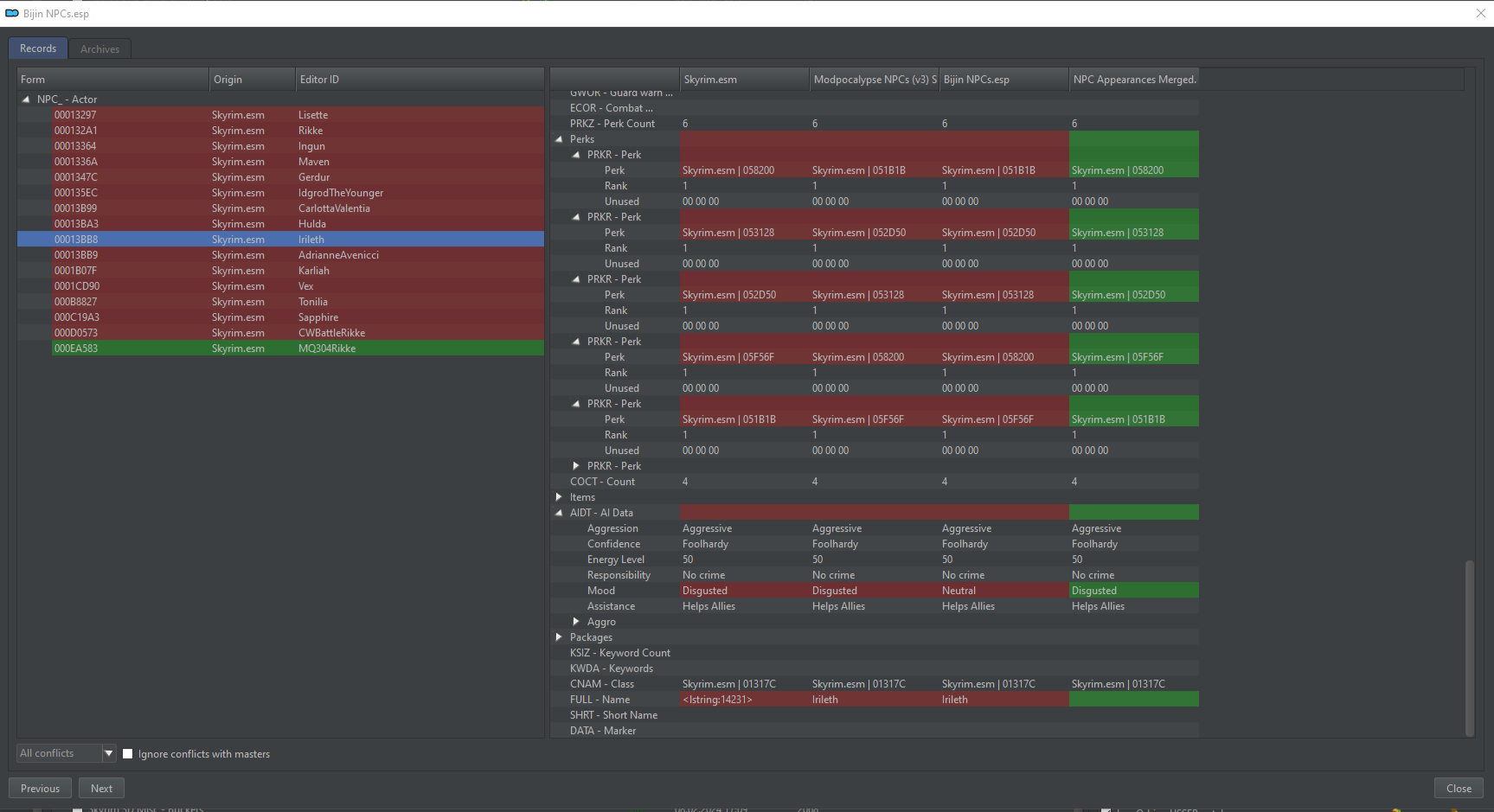
Task: Open the All conflicts filter dropdown
Action: tap(67, 753)
